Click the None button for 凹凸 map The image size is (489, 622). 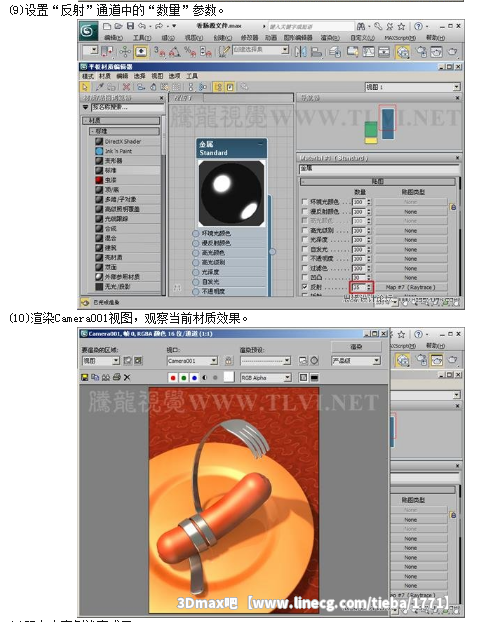coord(411,277)
